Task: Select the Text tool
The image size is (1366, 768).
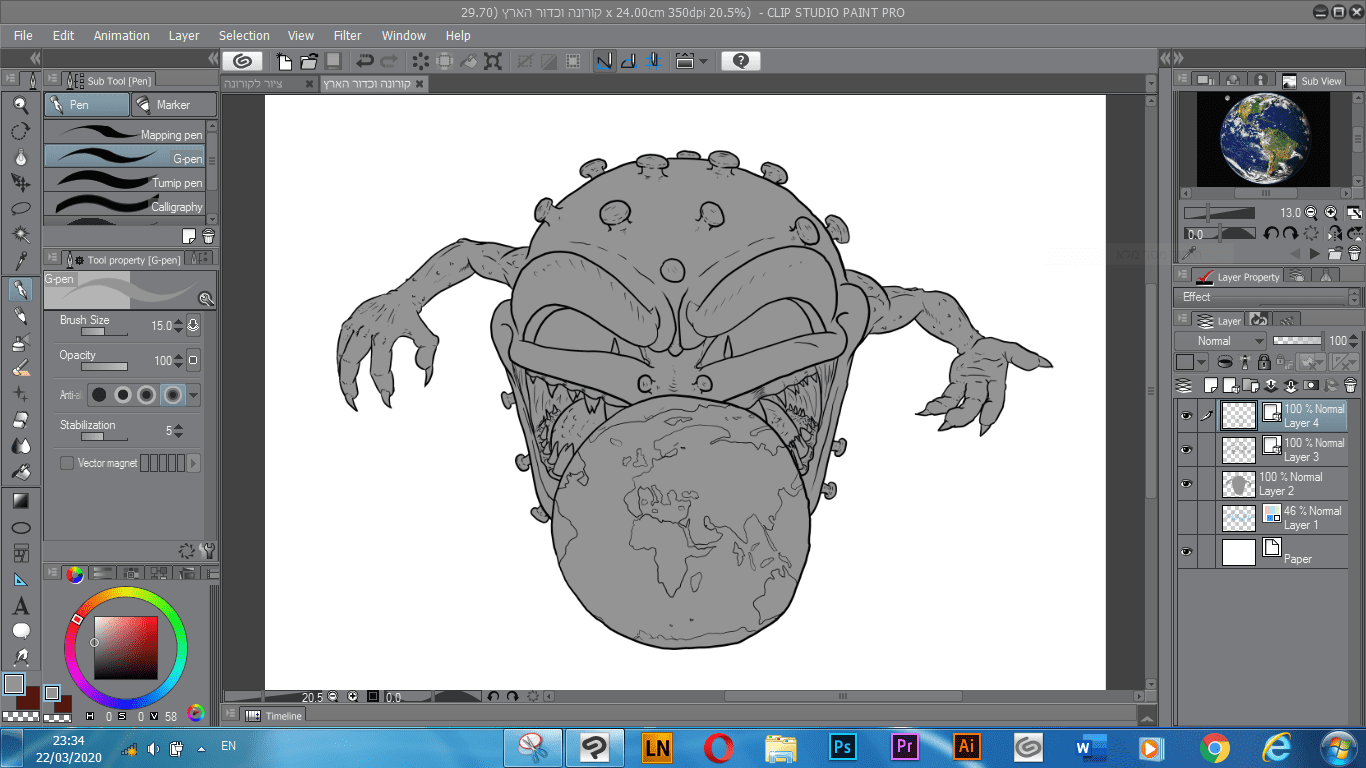Action: pos(20,606)
